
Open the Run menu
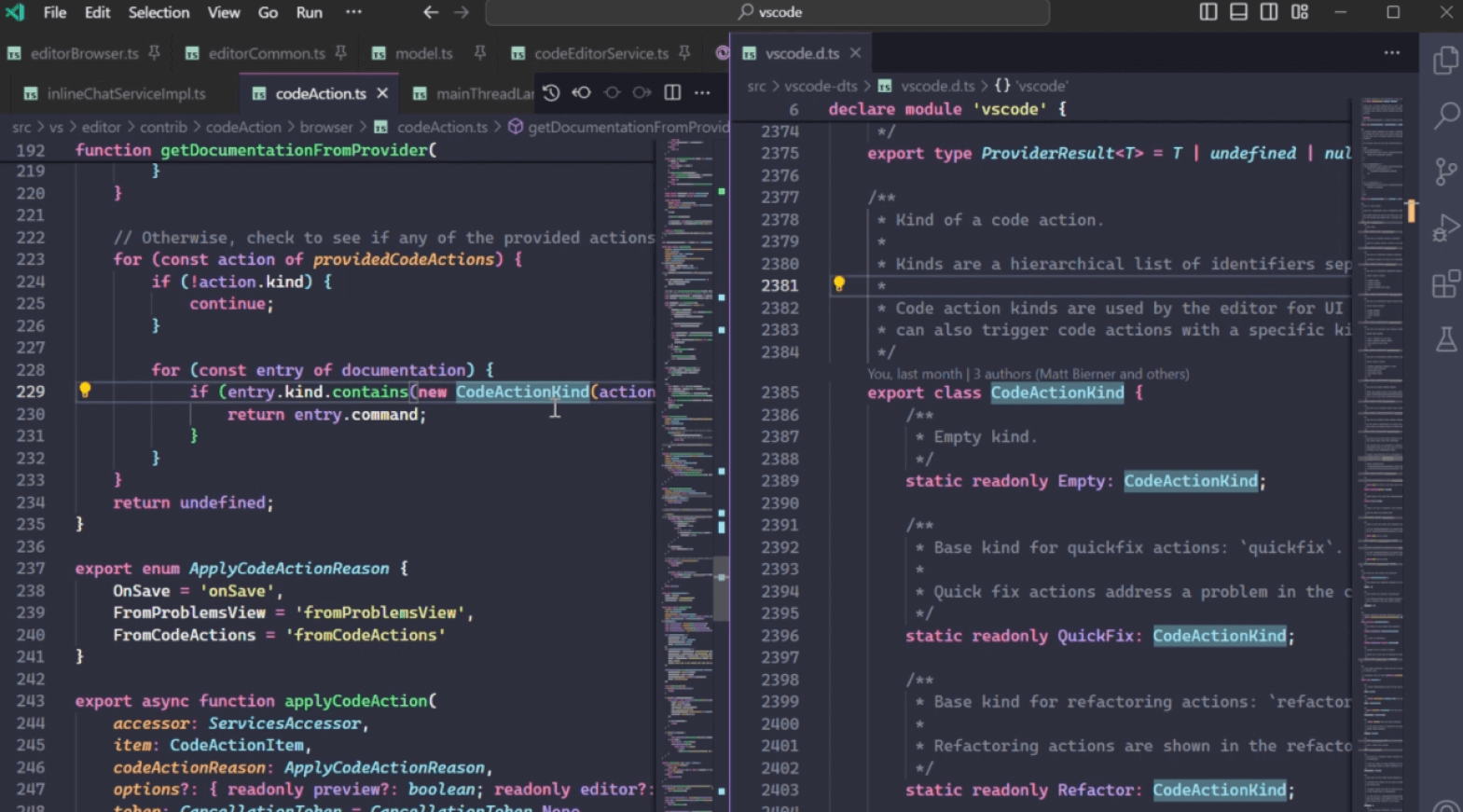point(309,12)
